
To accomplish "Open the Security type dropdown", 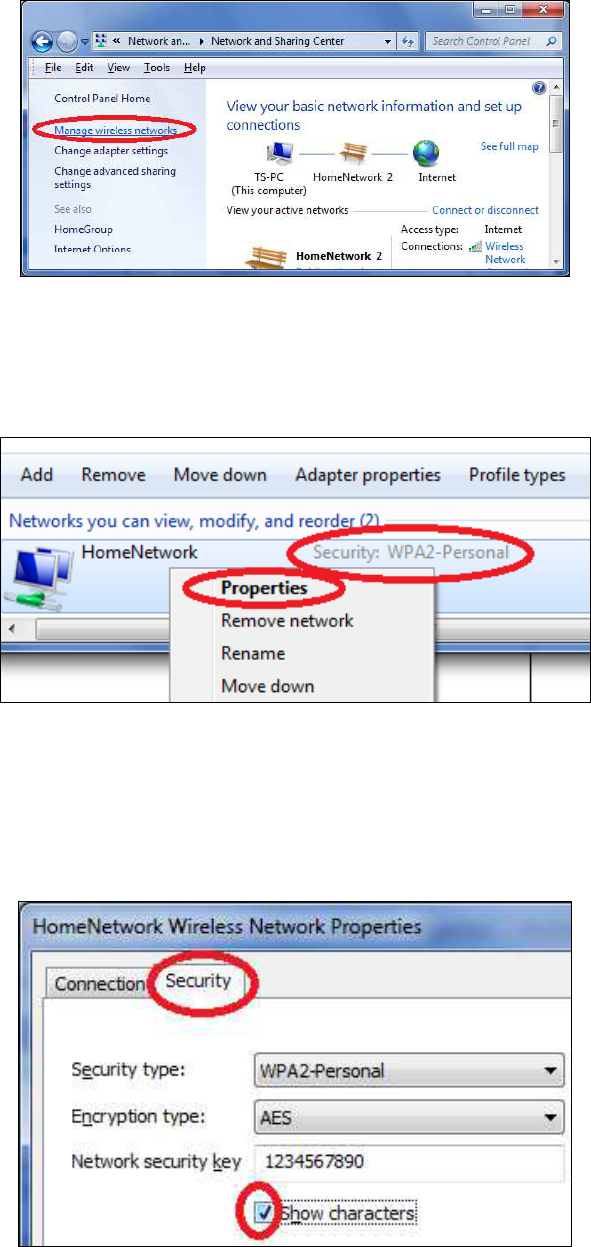I will (410, 1069).
